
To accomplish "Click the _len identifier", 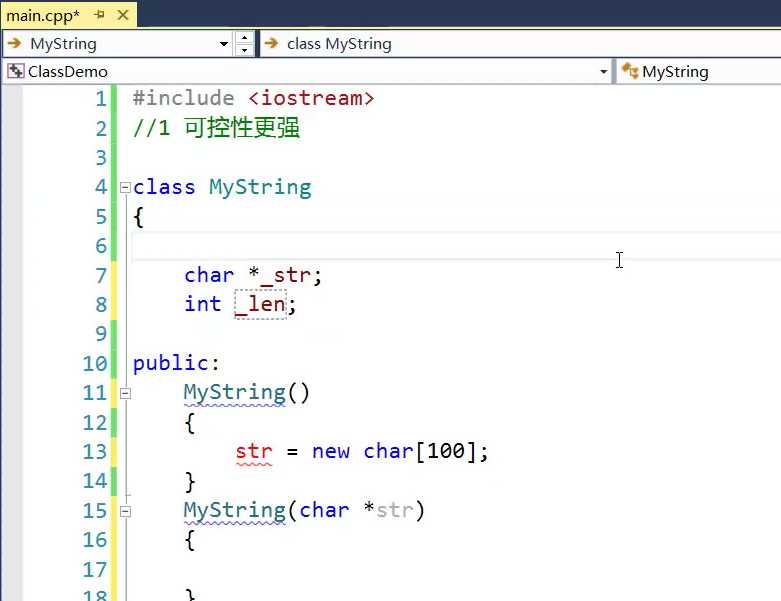I will (x=260, y=304).
